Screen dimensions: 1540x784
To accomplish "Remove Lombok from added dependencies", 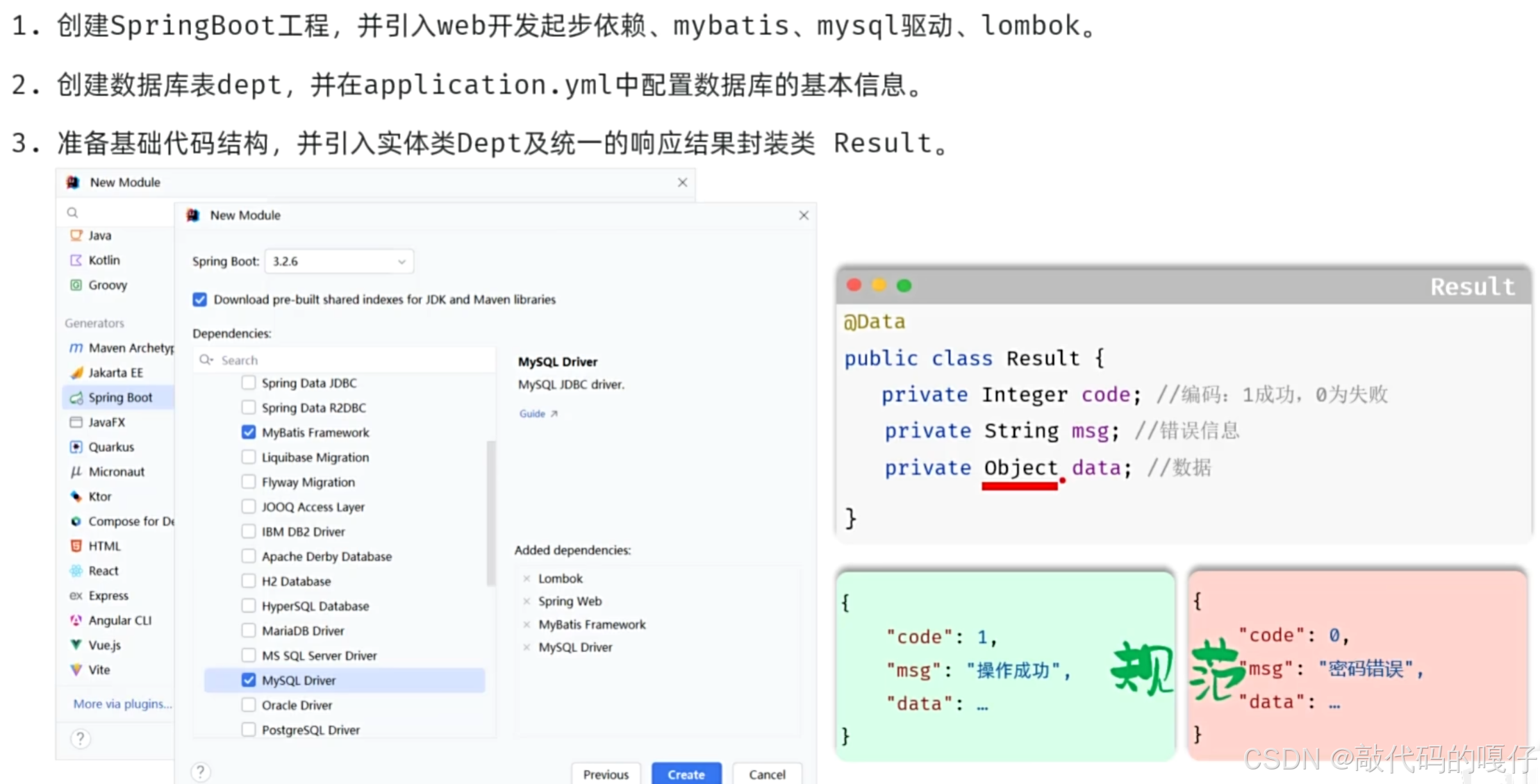I will pyautogui.click(x=527, y=578).
